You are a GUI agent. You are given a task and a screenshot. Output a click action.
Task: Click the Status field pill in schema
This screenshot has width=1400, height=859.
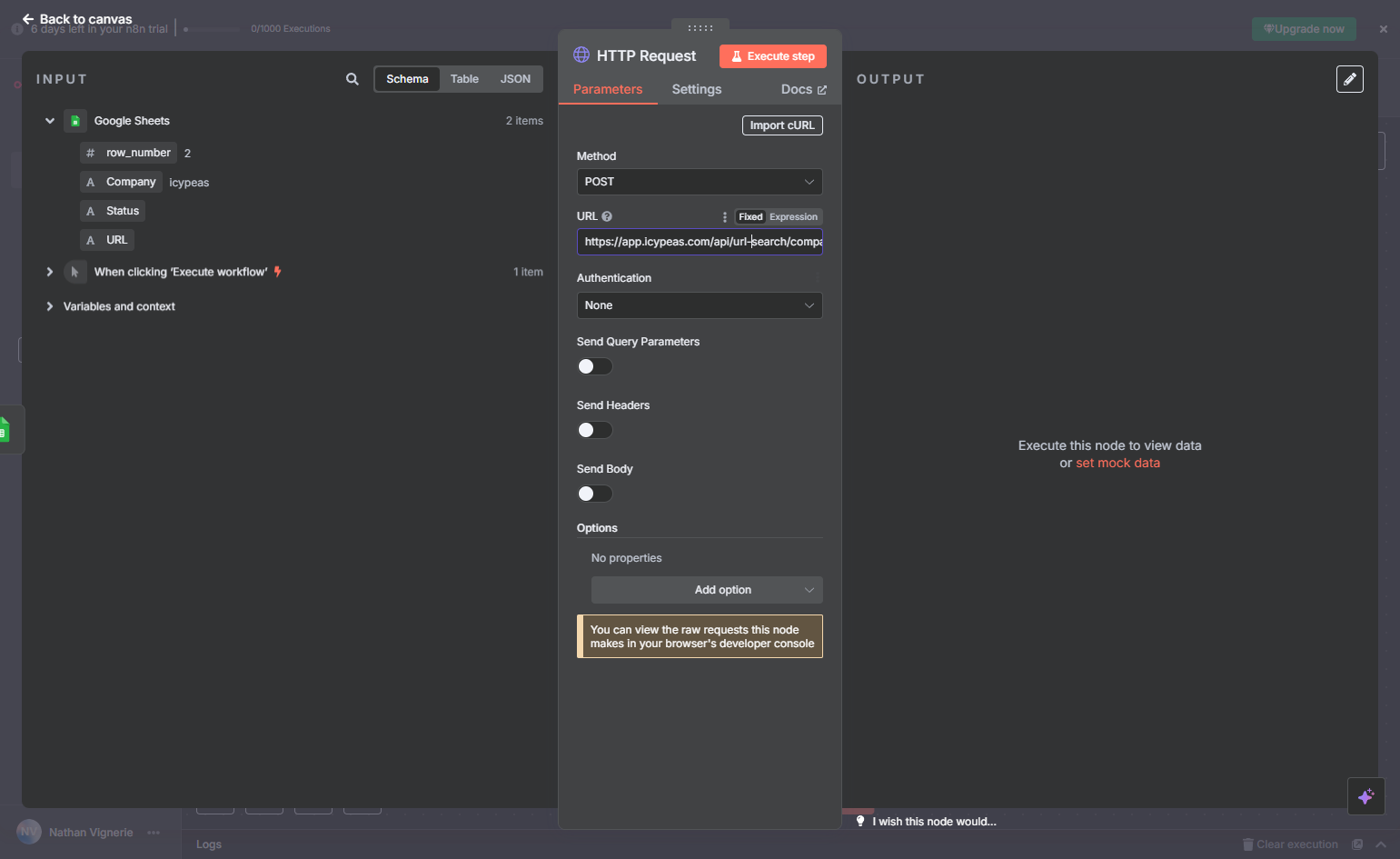click(x=113, y=211)
